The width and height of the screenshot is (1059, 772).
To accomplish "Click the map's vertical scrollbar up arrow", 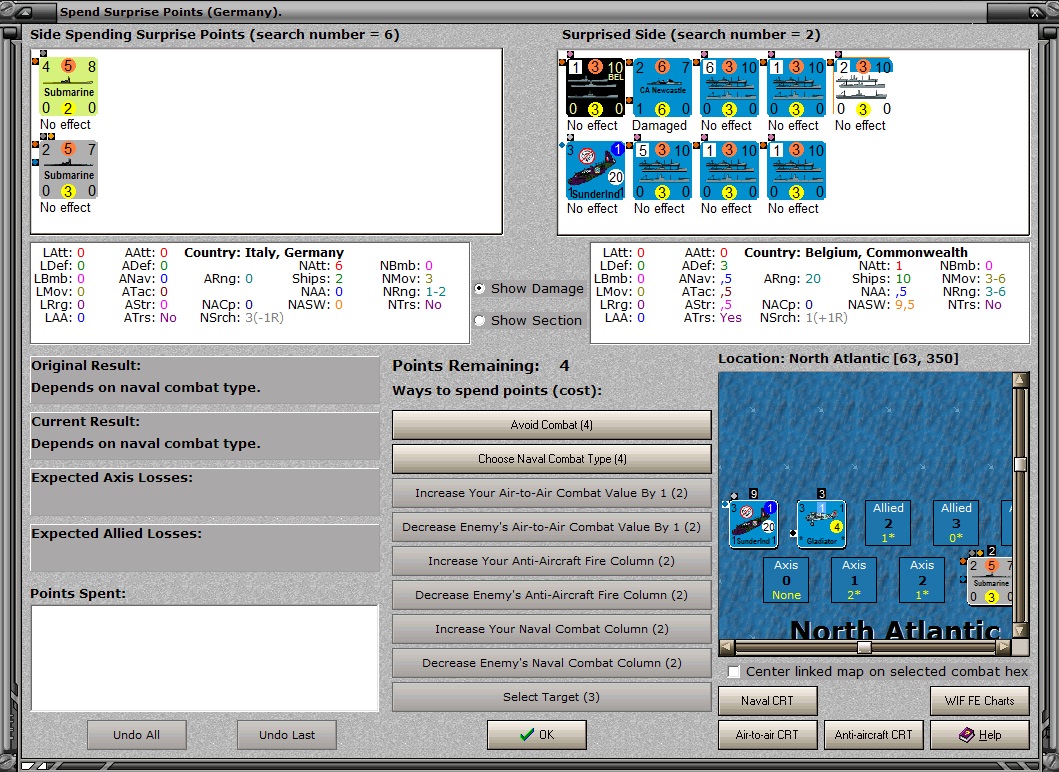I will pos(1020,380).
